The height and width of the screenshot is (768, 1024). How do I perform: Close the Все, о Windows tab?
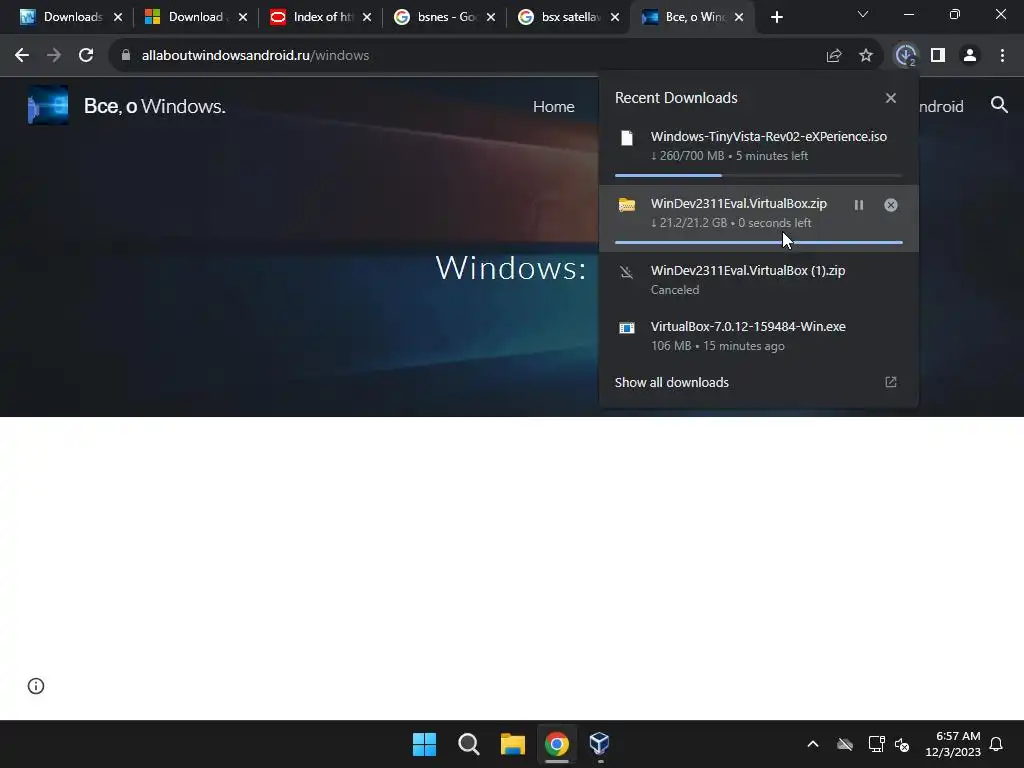[739, 17]
